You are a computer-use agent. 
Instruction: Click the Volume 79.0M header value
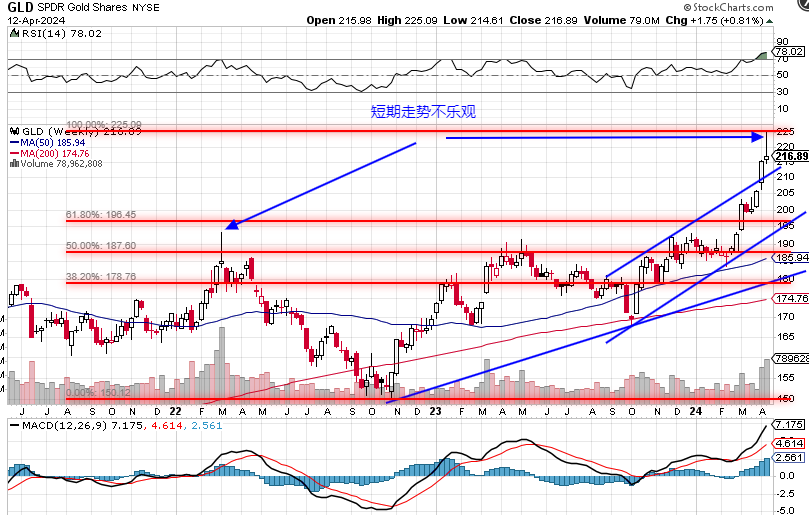click(622, 21)
